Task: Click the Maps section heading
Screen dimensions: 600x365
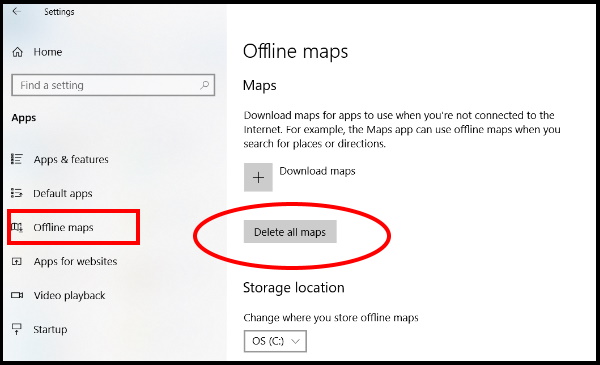Action: point(259,85)
